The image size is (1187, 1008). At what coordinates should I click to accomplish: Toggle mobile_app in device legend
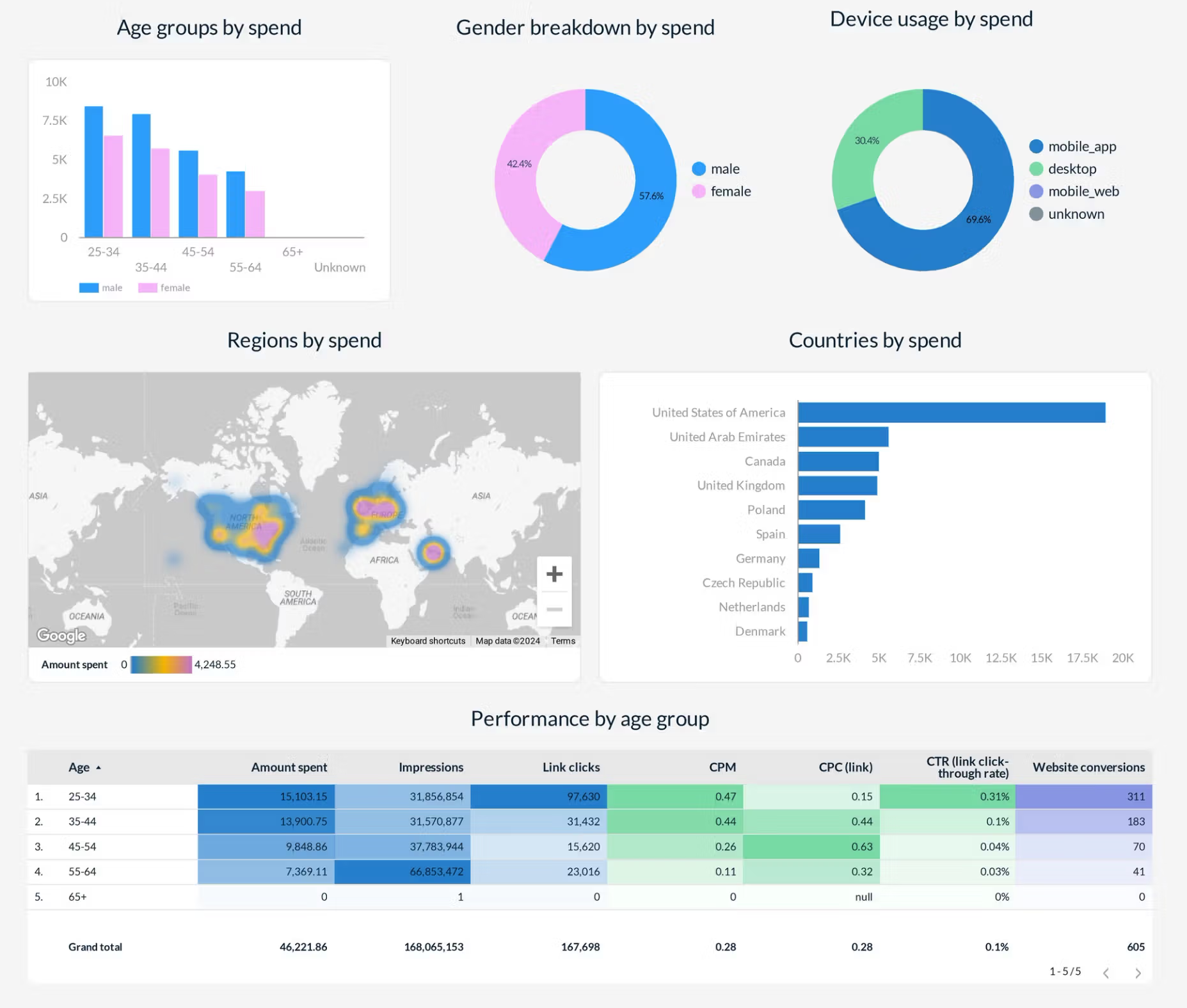pos(1073,147)
